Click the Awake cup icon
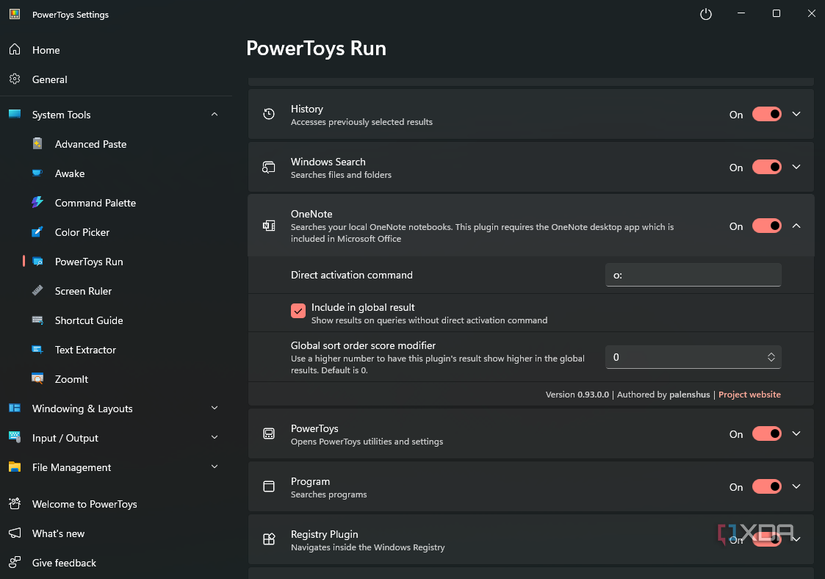The image size is (825, 579). point(37,173)
